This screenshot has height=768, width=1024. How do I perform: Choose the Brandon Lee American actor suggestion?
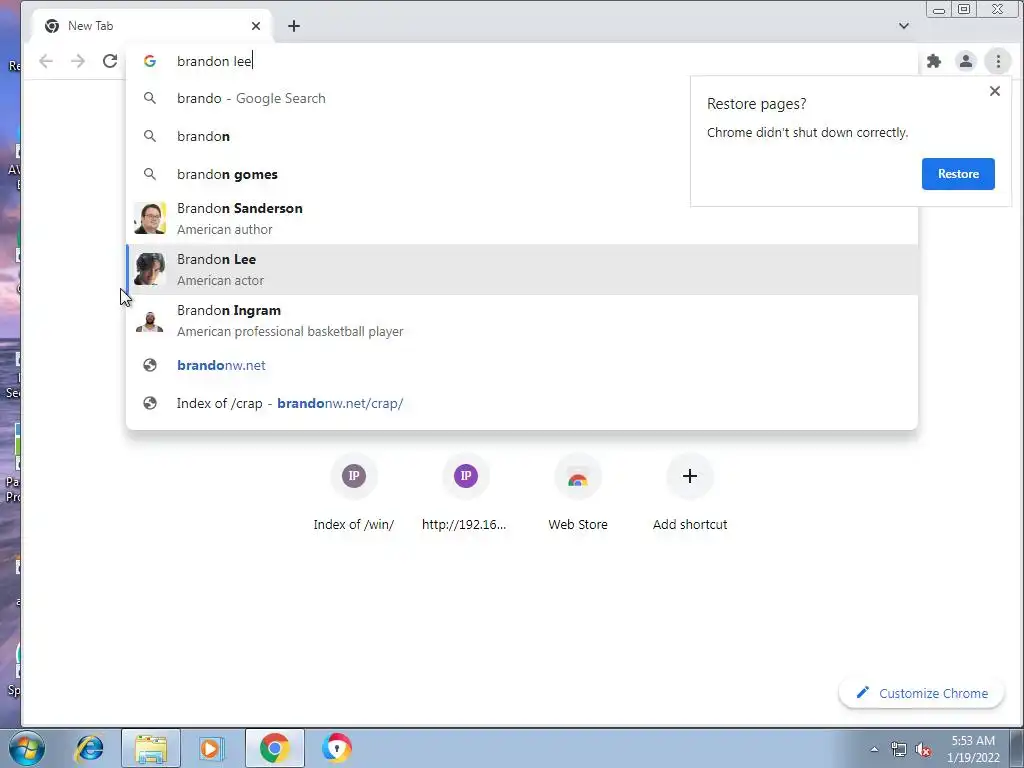pyautogui.click(x=522, y=270)
